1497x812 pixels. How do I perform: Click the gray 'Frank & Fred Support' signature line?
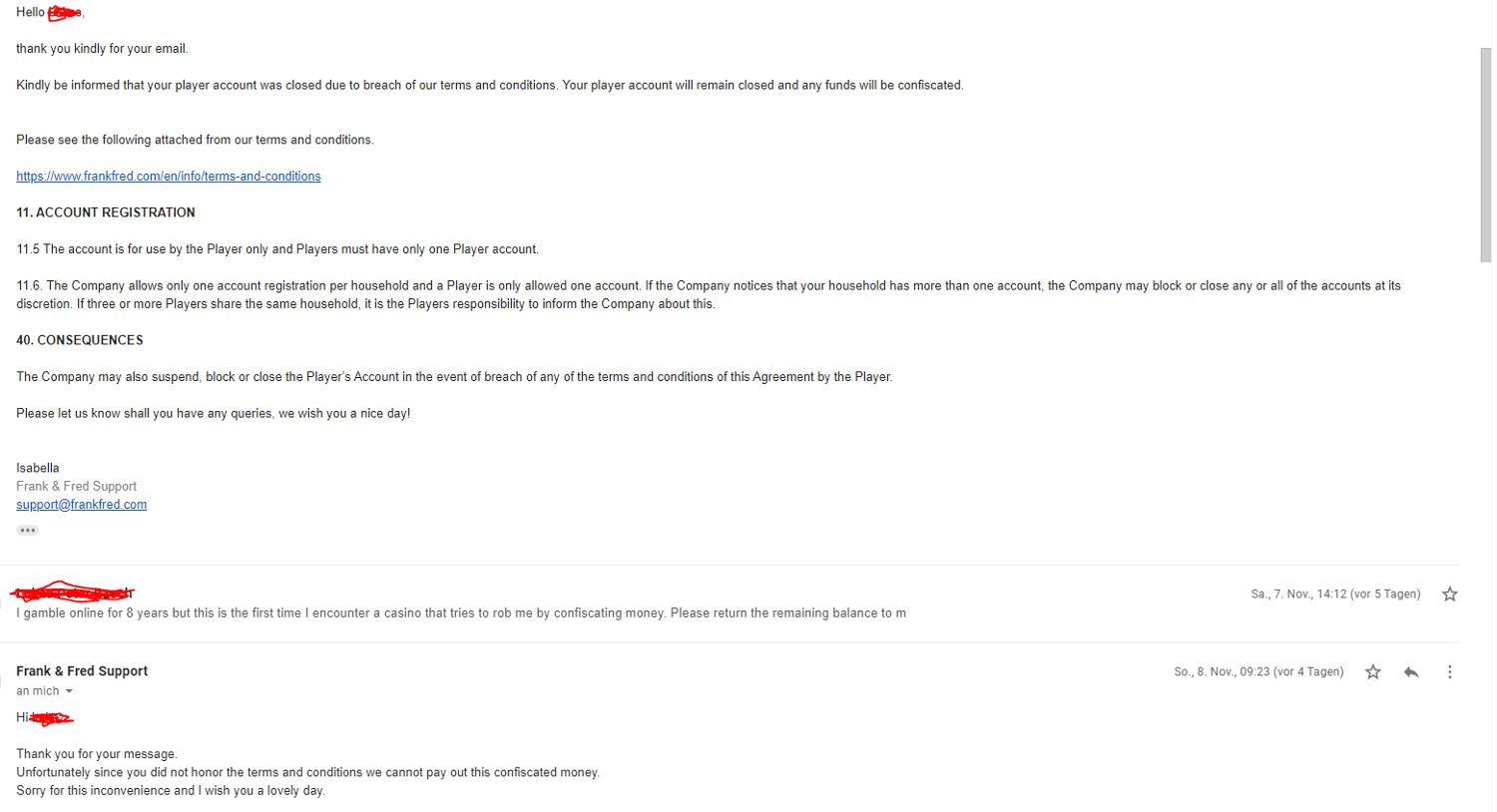tap(77, 487)
